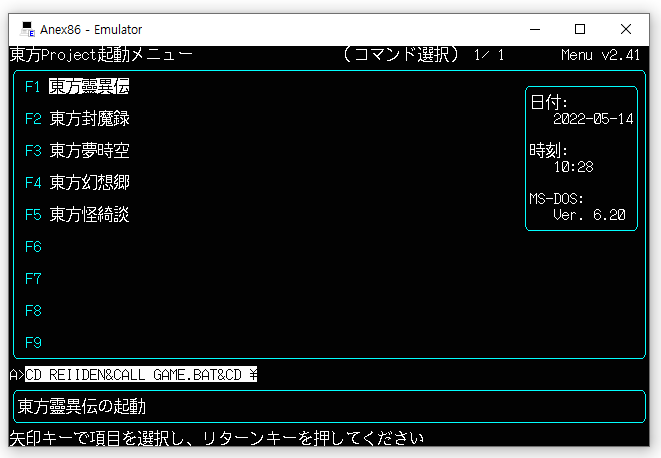
Task: Click the 時刻 label
Action: (549, 151)
